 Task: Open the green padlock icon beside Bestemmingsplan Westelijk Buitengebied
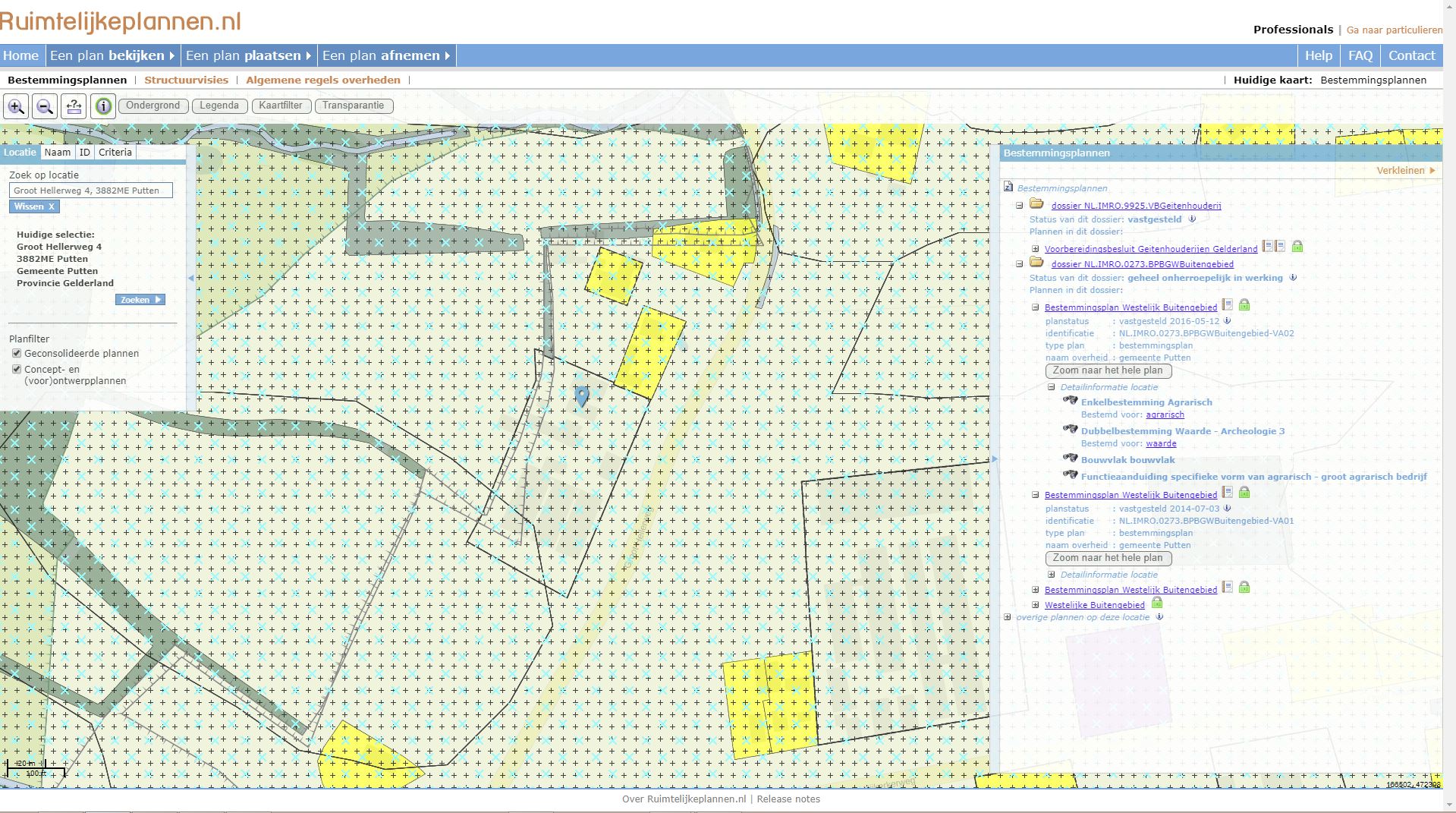pyautogui.click(x=1244, y=306)
